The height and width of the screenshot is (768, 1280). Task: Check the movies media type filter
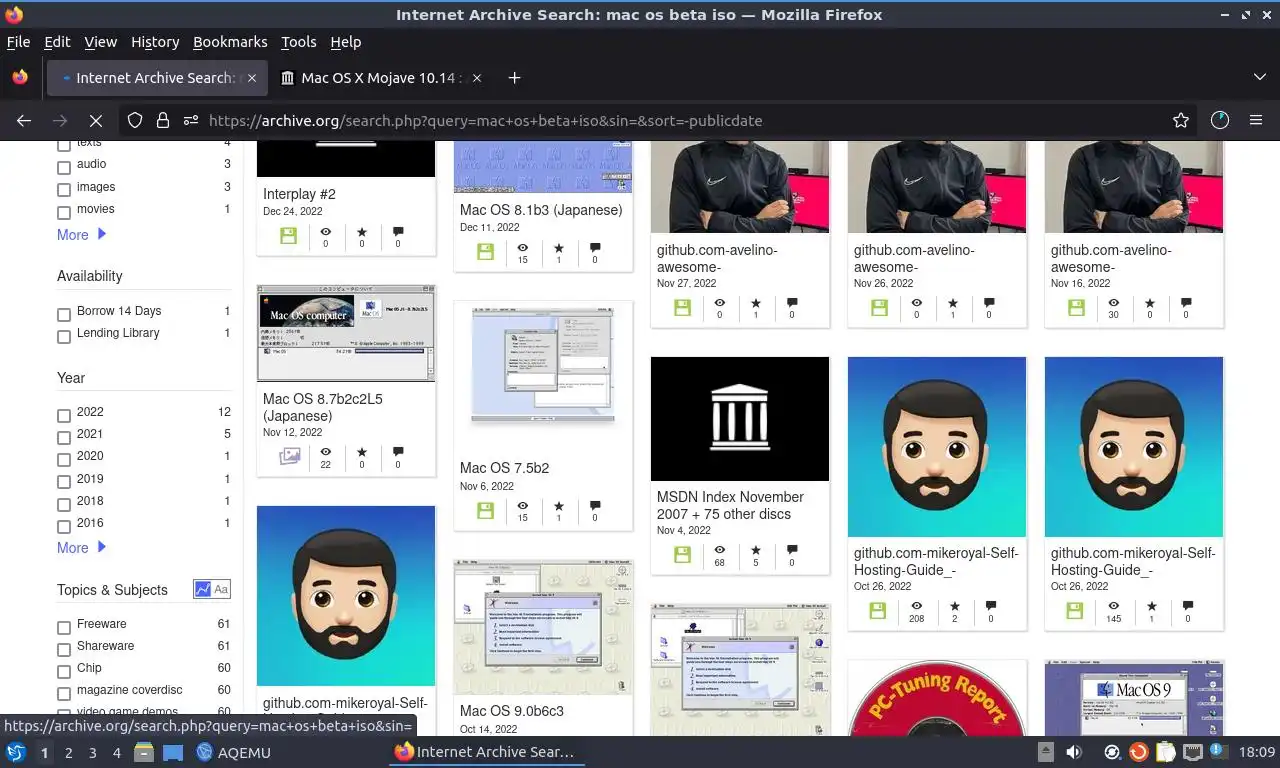pos(64,212)
